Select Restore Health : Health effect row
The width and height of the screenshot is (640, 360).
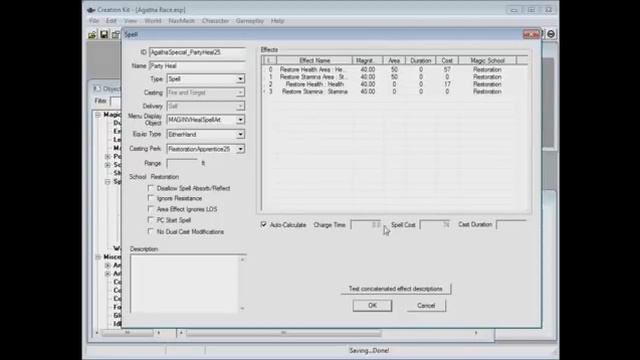[x=394, y=84]
